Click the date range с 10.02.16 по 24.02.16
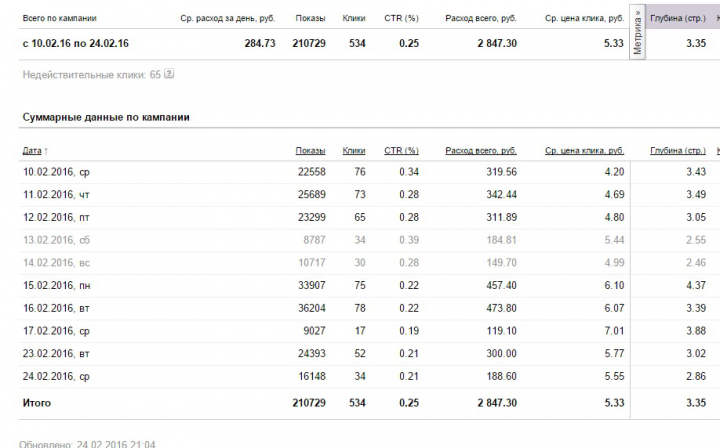Screen dimensions: 720x448 pyautogui.click(x=74, y=43)
